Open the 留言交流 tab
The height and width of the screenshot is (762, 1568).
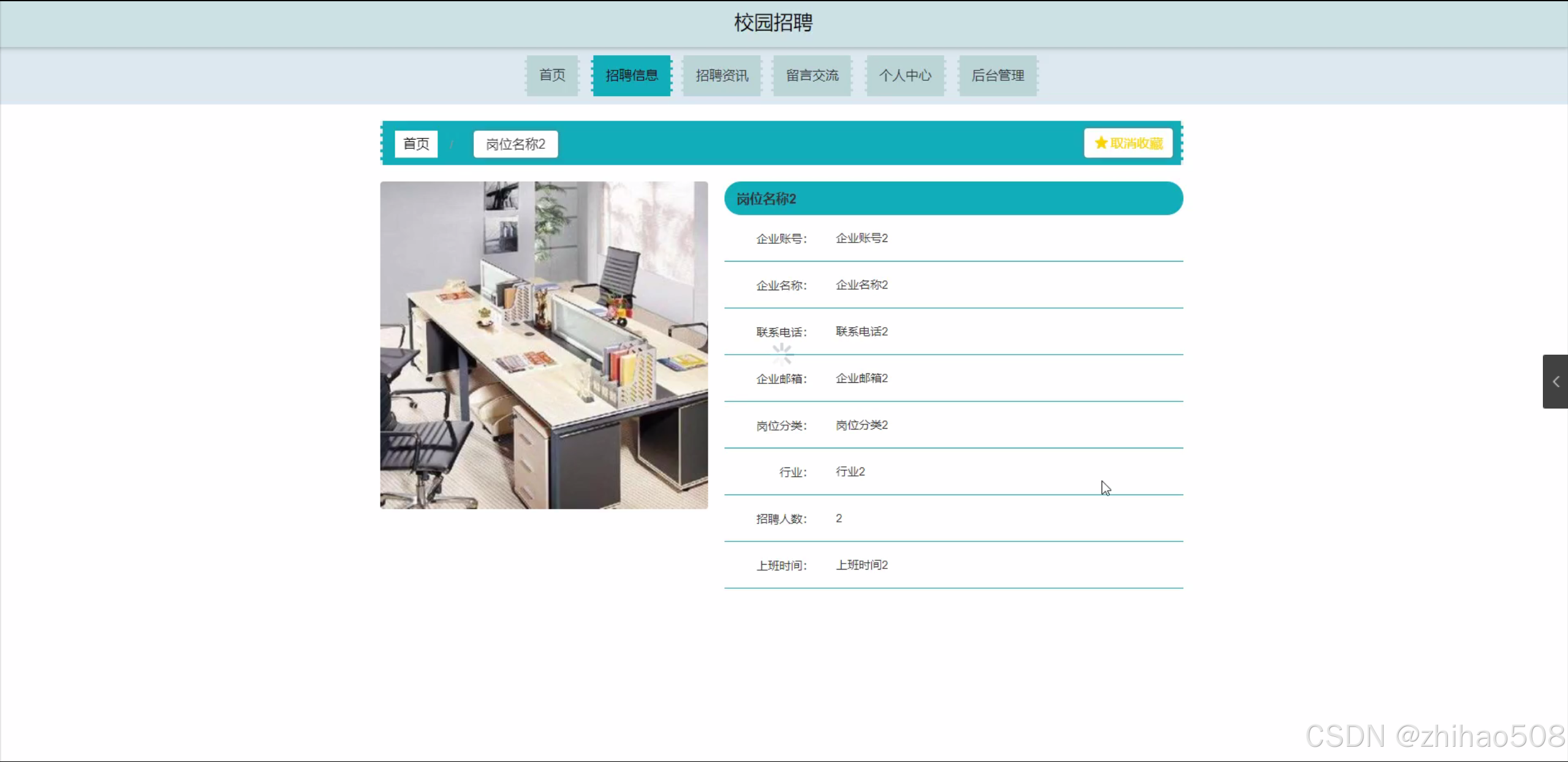point(812,75)
